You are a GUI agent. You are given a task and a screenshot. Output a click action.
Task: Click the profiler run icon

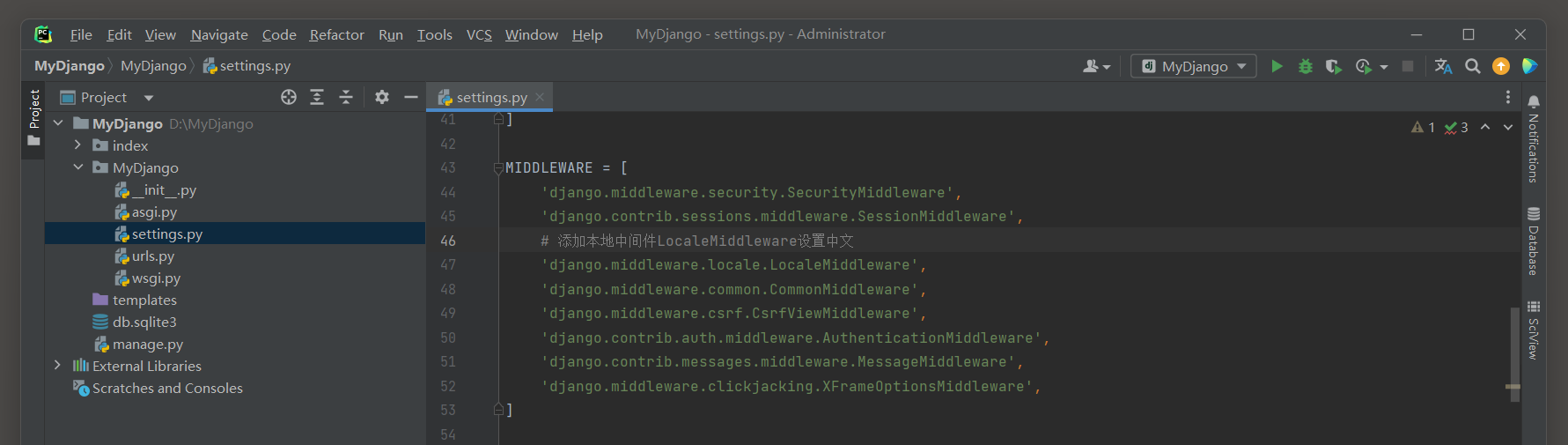pos(1364,66)
